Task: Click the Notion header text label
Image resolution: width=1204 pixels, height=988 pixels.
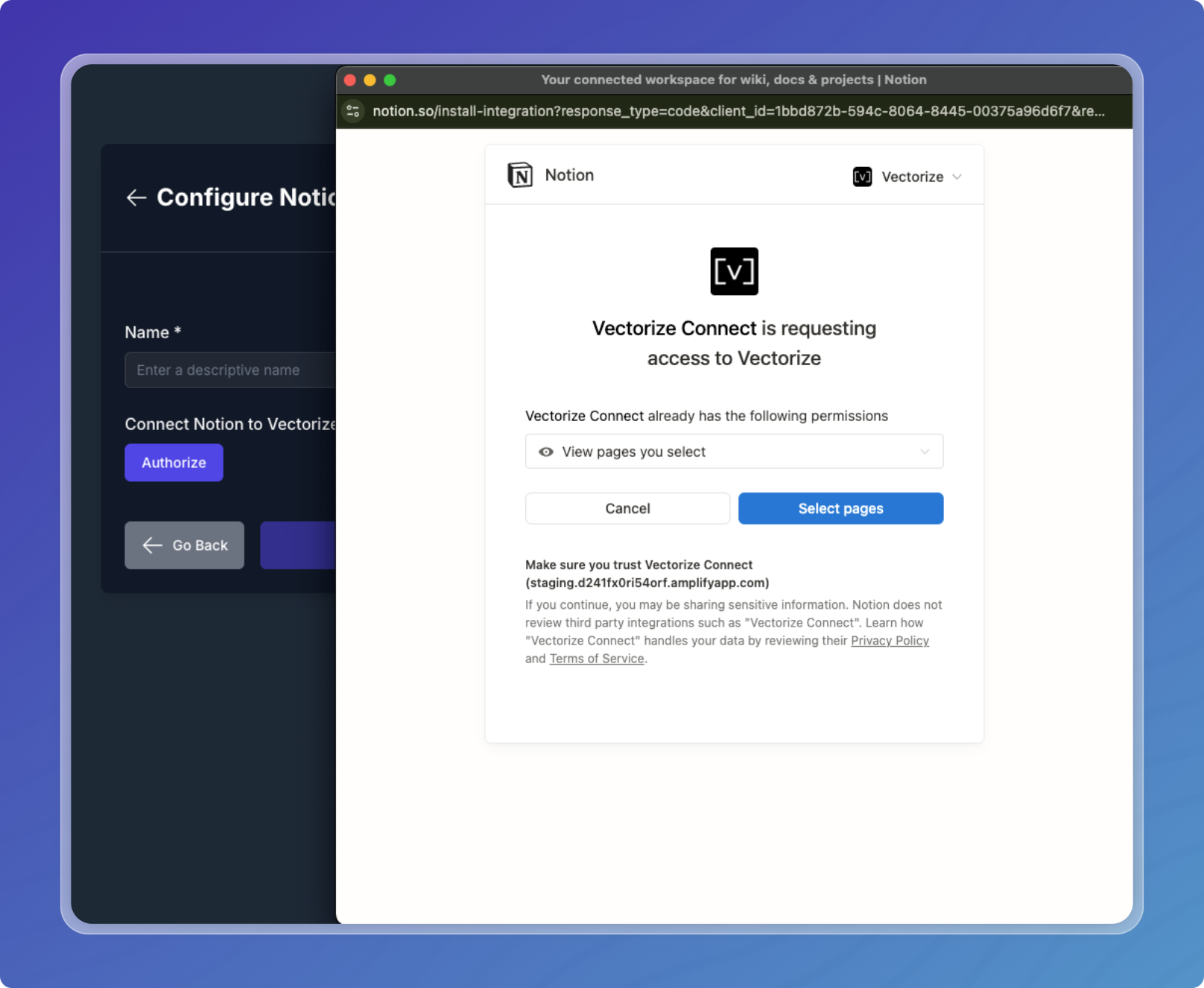Action: (x=569, y=175)
